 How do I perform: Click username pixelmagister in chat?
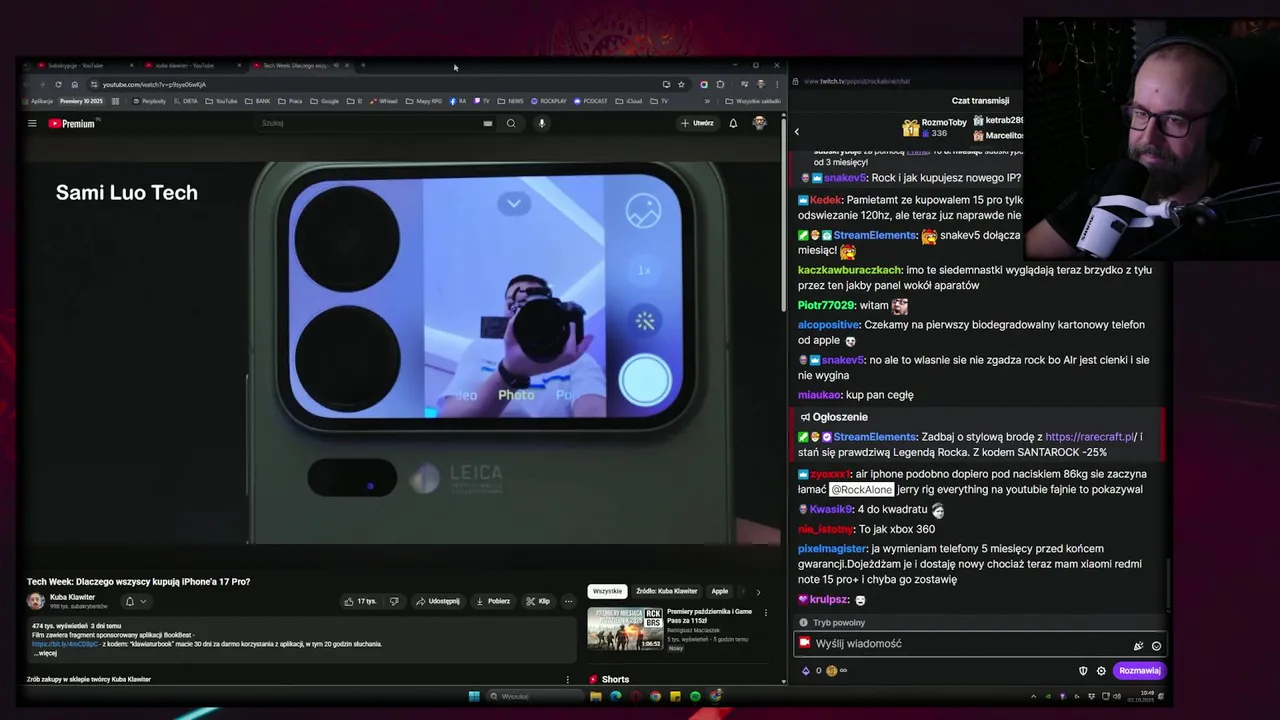pyautogui.click(x=832, y=549)
